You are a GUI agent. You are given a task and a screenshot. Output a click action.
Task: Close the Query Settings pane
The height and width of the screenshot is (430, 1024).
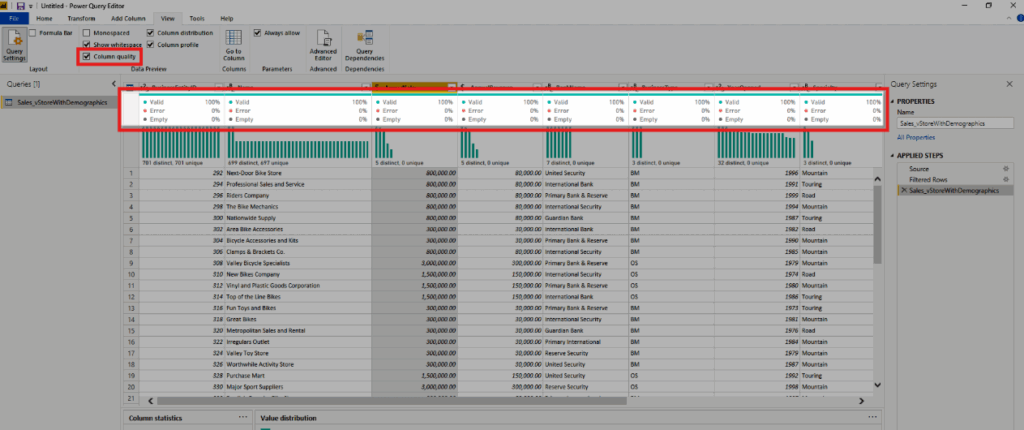tap(1010, 84)
